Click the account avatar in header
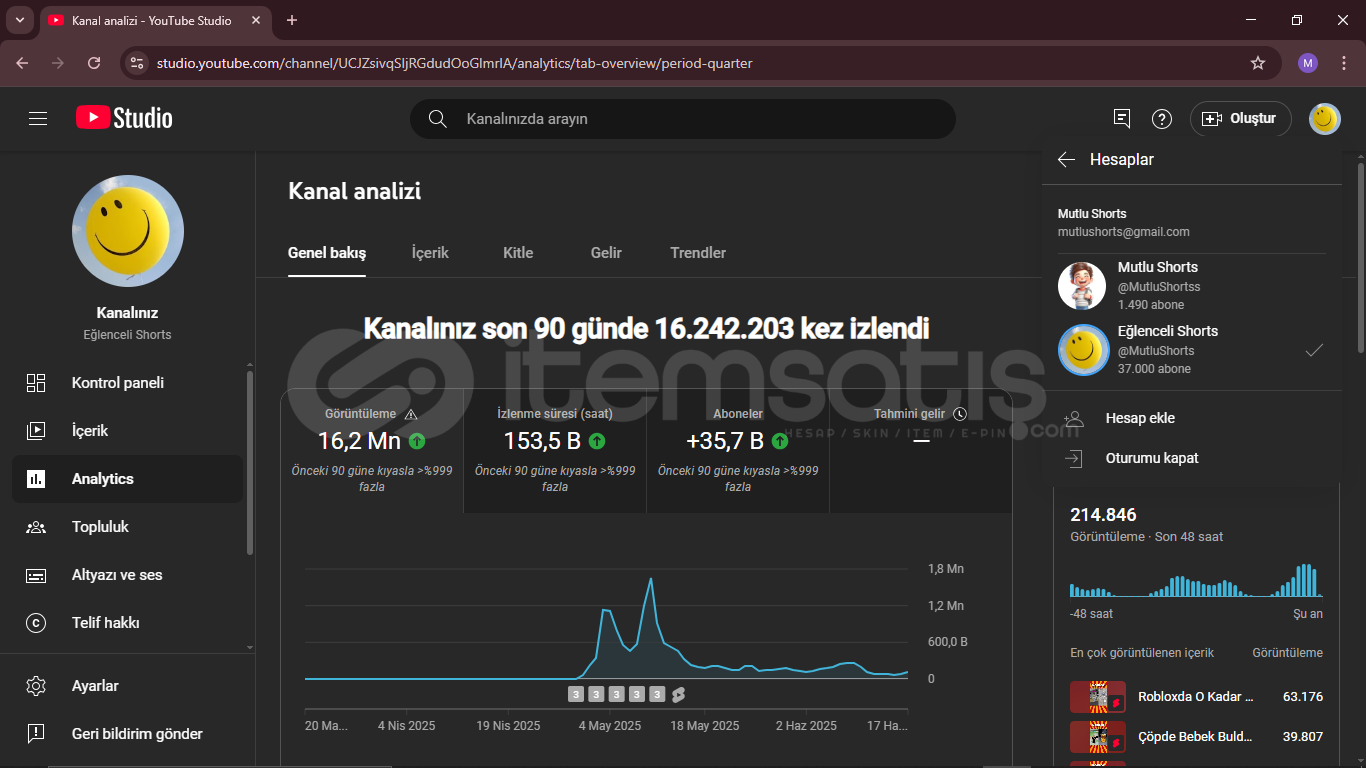1366x768 pixels. pyautogui.click(x=1325, y=119)
